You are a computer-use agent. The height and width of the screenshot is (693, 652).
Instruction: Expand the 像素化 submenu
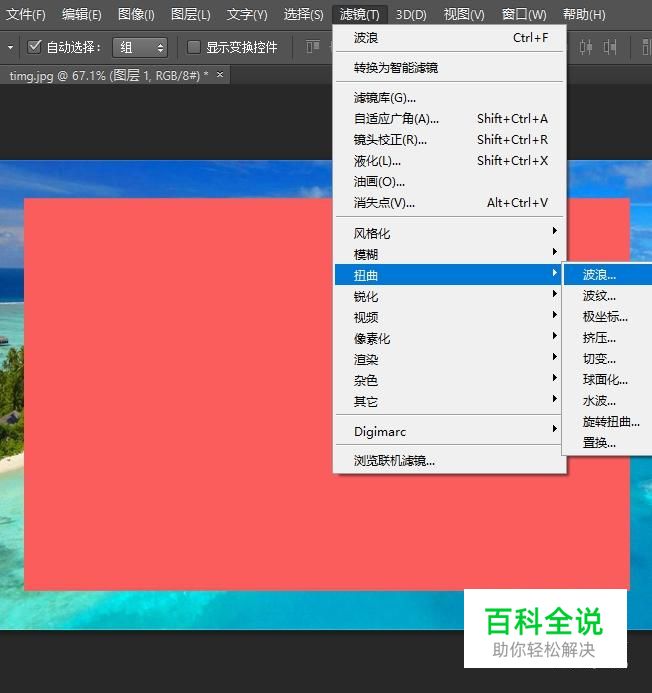pos(450,338)
